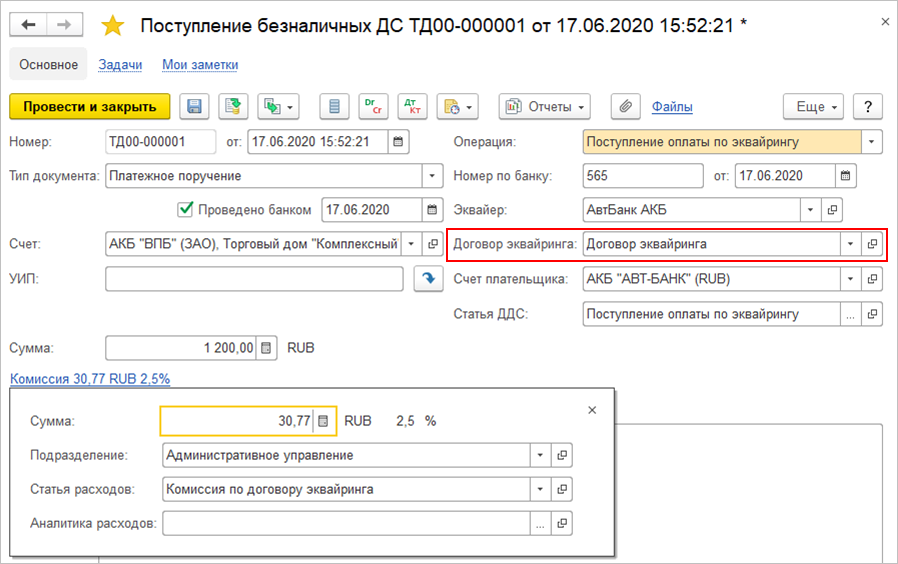The width and height of the screenshot is (898, 564).
Task: Open the clock document icon dropdown
Action: [458, 107]
